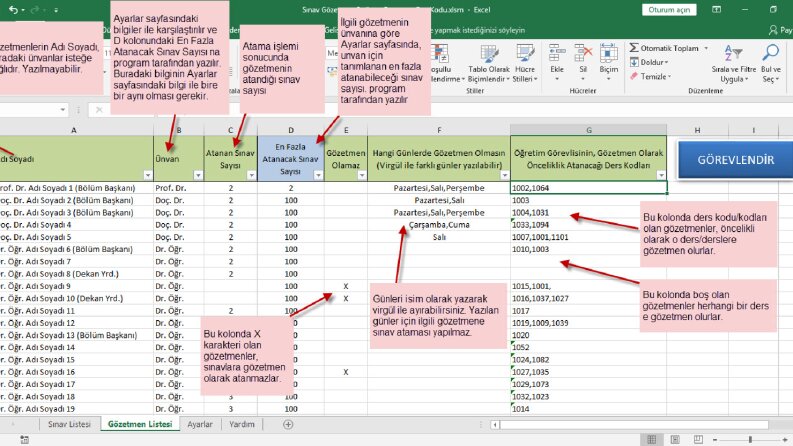Image resolution: width=793 pixels, height=446 pixels.
Task: Switch to Page Break Preview view button
Action: click(x=698, y=439)
